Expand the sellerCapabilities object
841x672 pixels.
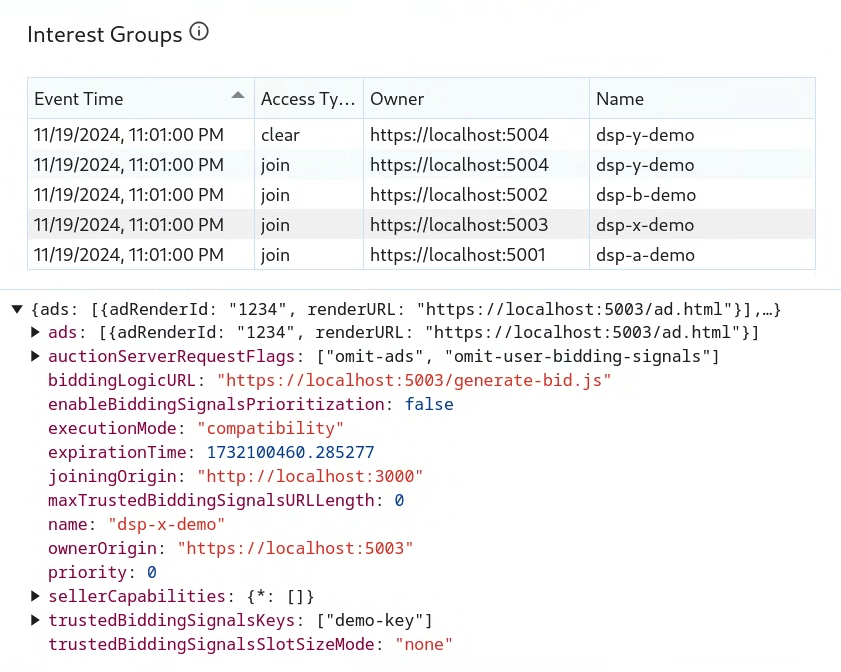click(36, 596)
